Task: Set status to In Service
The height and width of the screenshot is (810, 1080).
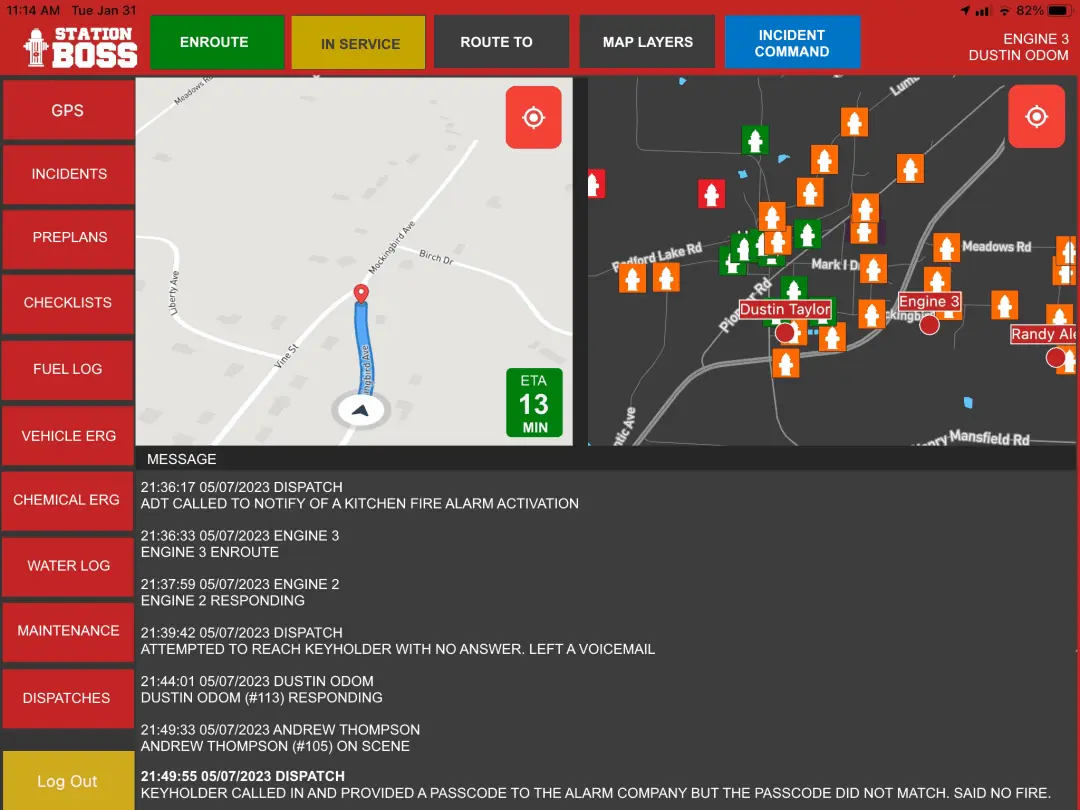Action: (360, 44)
